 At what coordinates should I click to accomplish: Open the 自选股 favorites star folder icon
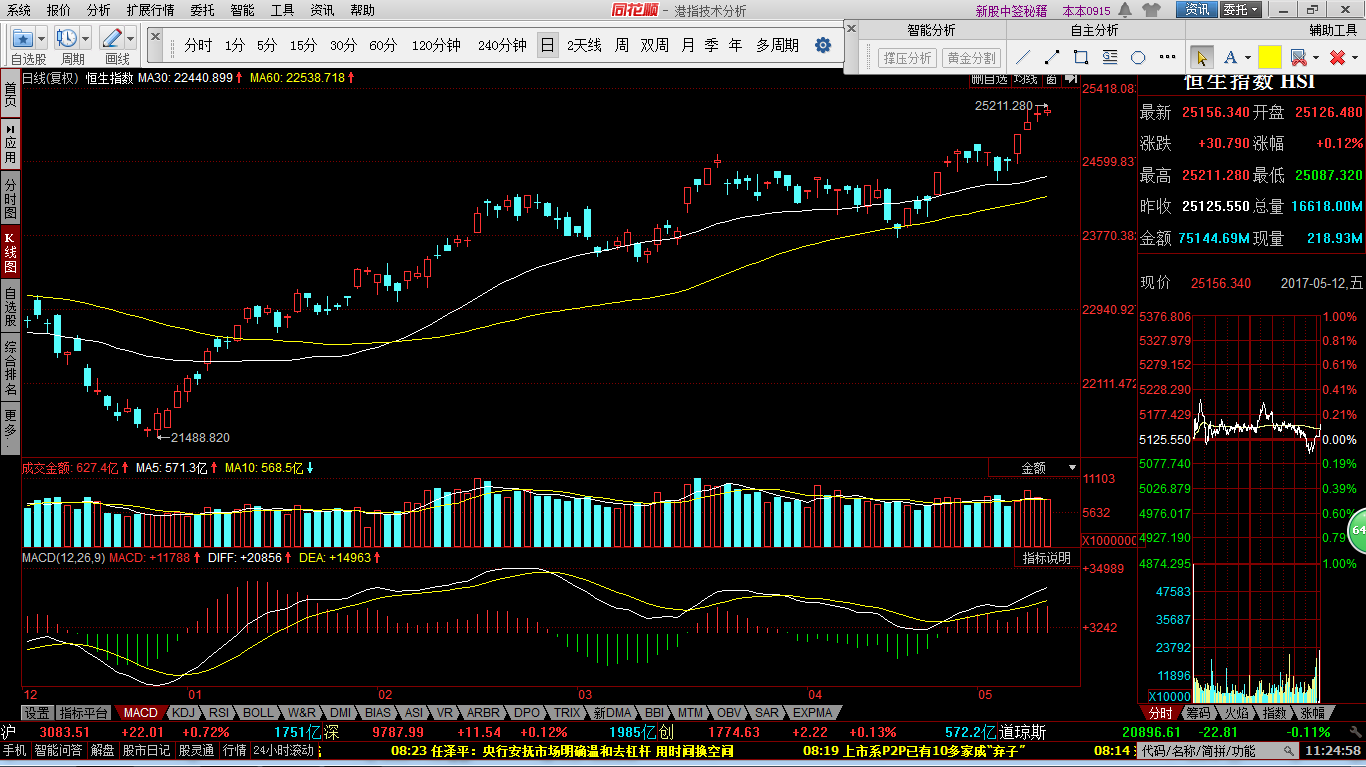[x=22, y=39]
